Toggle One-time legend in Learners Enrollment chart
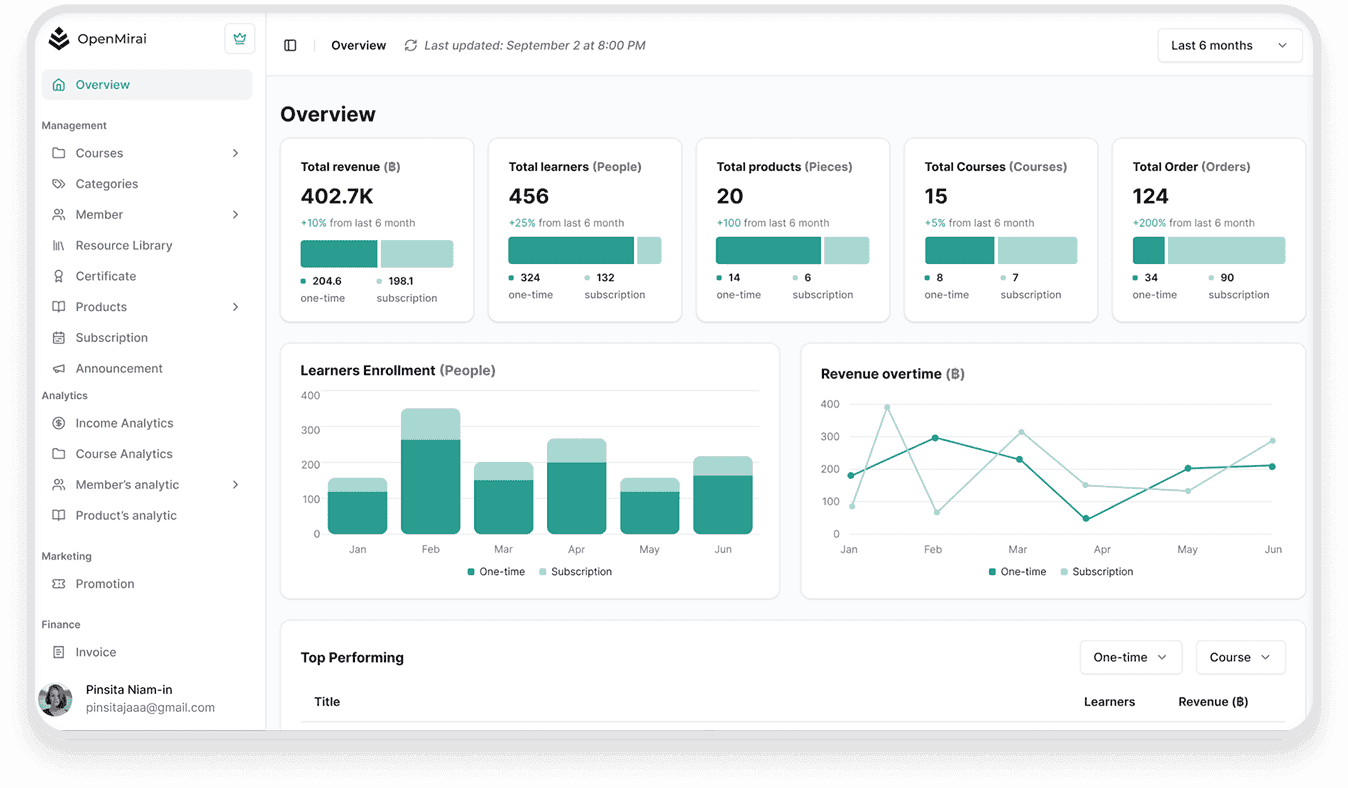Viewport: 1348px width, 788px height. pyautogui.click(x=496, y=572)
